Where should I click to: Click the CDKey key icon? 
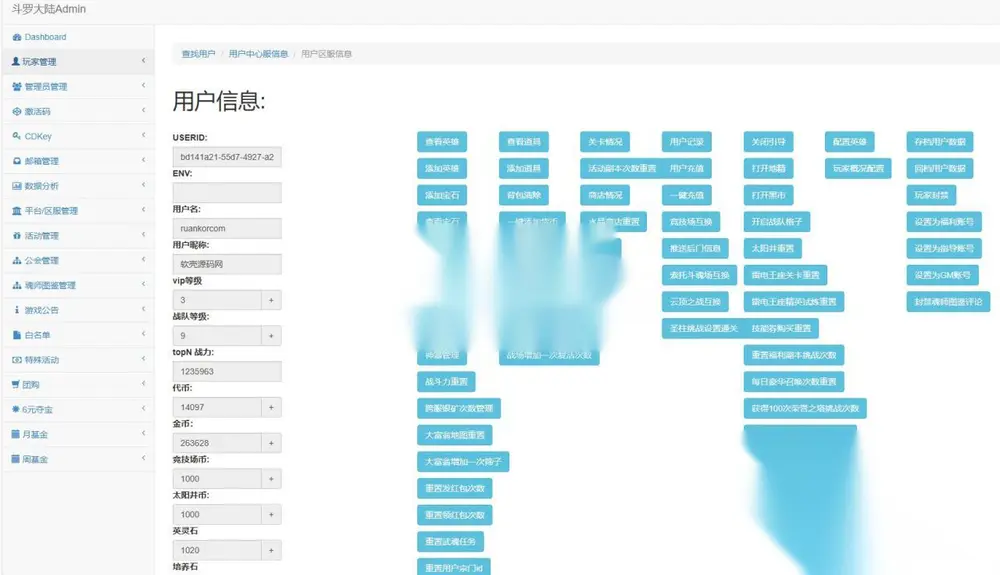(x=17, y=136)
